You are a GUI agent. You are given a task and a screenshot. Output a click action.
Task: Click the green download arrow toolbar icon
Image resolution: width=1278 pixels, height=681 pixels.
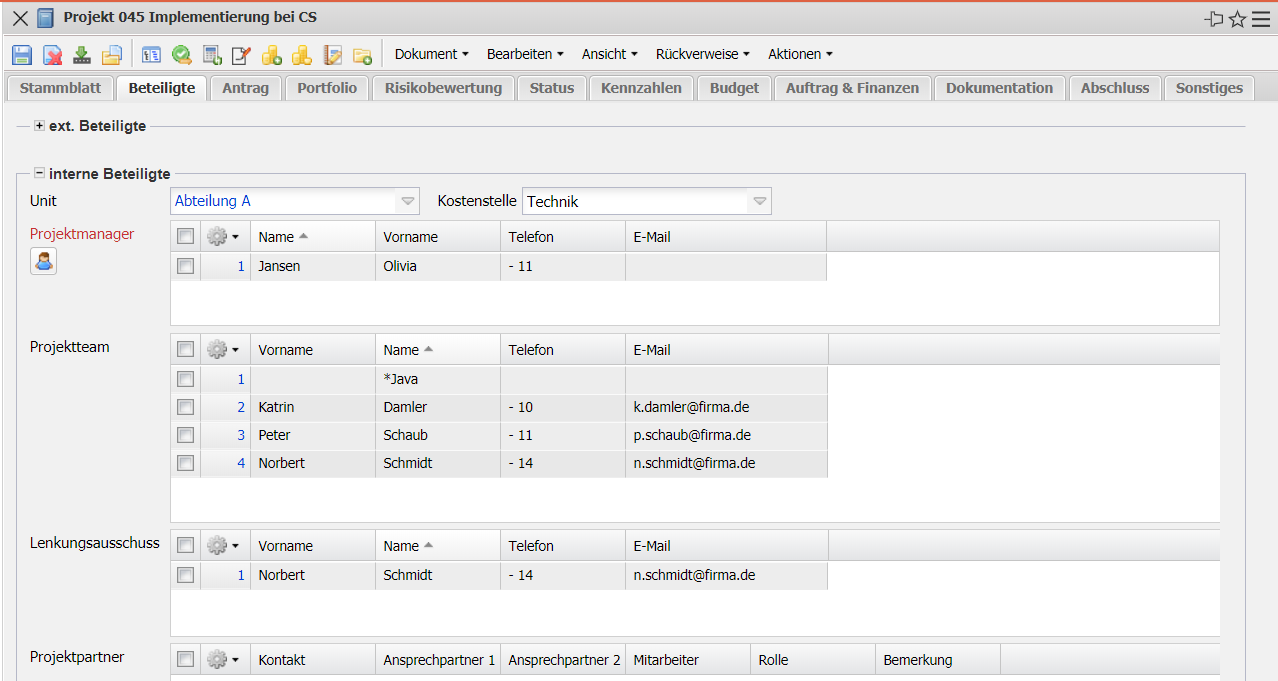click(82, 55)
